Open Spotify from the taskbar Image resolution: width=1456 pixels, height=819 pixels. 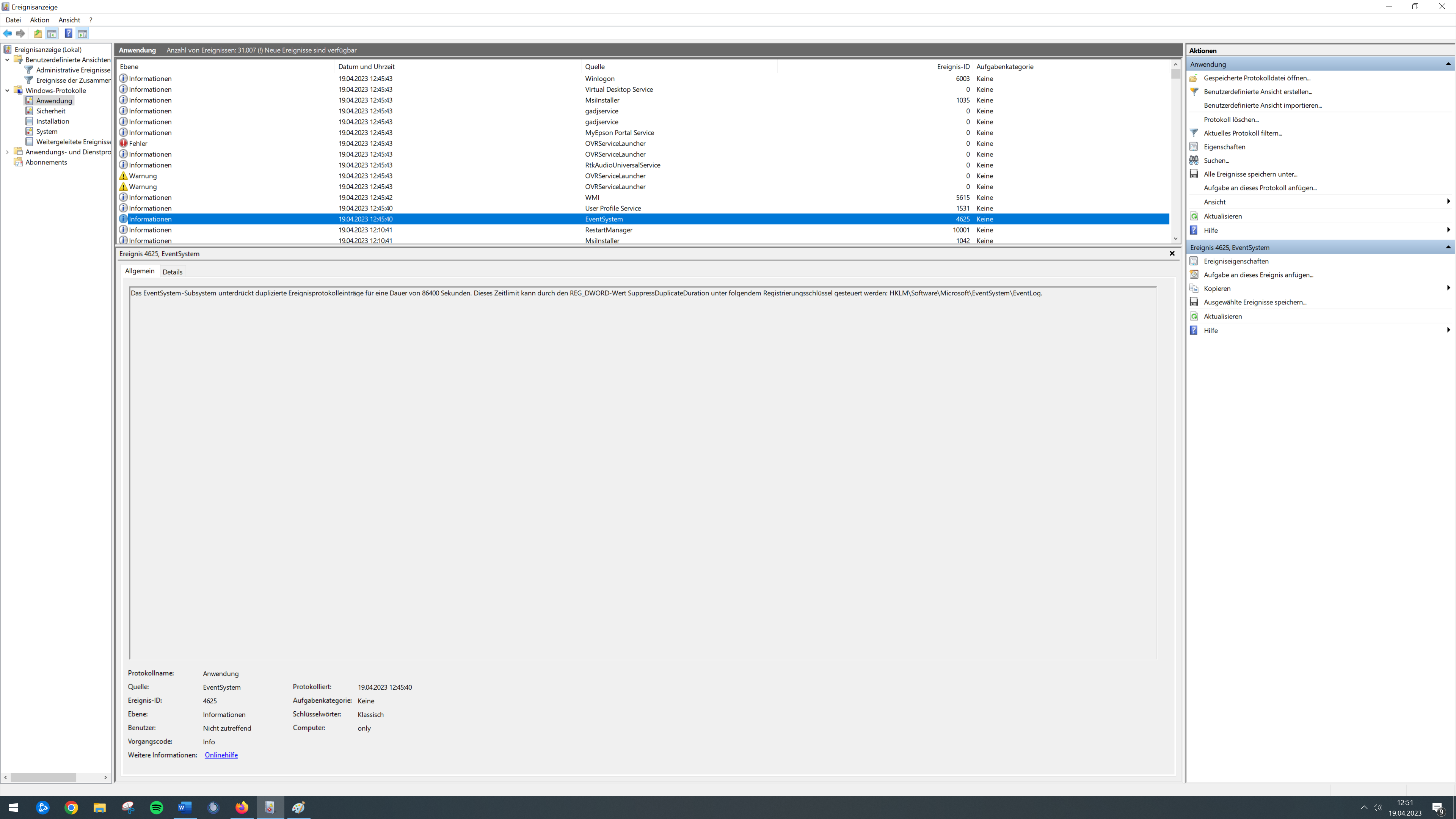157,807
